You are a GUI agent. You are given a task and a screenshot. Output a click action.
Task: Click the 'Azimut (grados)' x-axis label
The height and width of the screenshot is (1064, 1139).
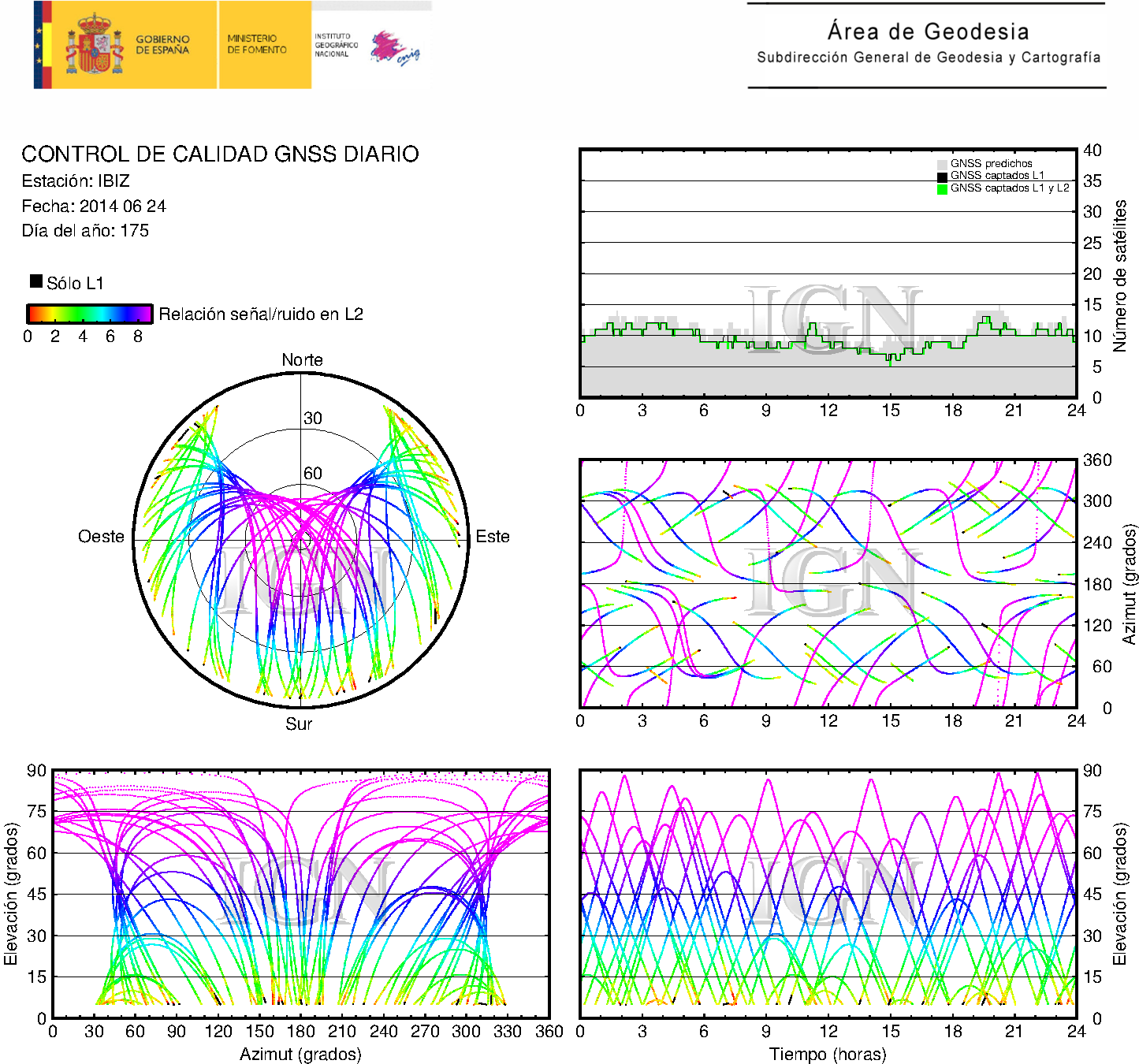point(300,1054)
